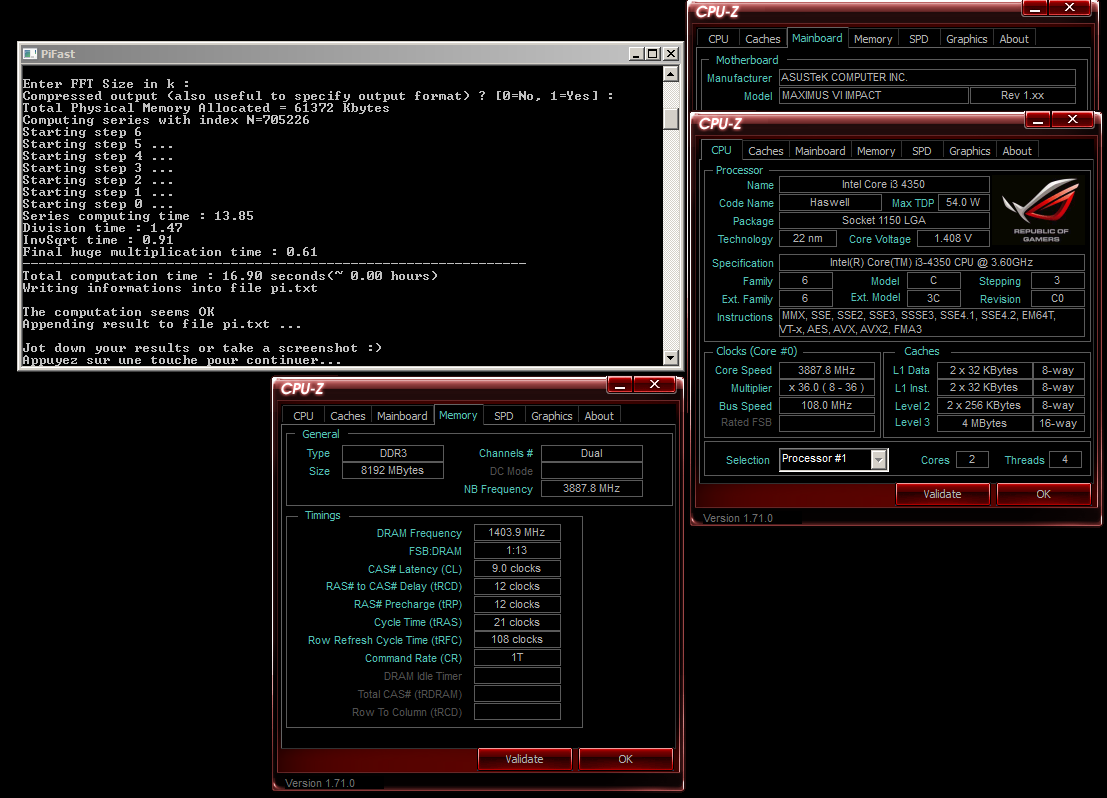Viewport: 1107px width, 798px height.
Task: Open Memory tab in Mainboard window
Action: (x=873, y=39)
